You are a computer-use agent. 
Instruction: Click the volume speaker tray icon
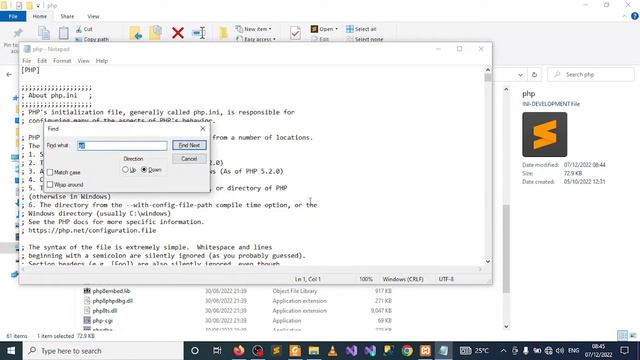(560, 351)
